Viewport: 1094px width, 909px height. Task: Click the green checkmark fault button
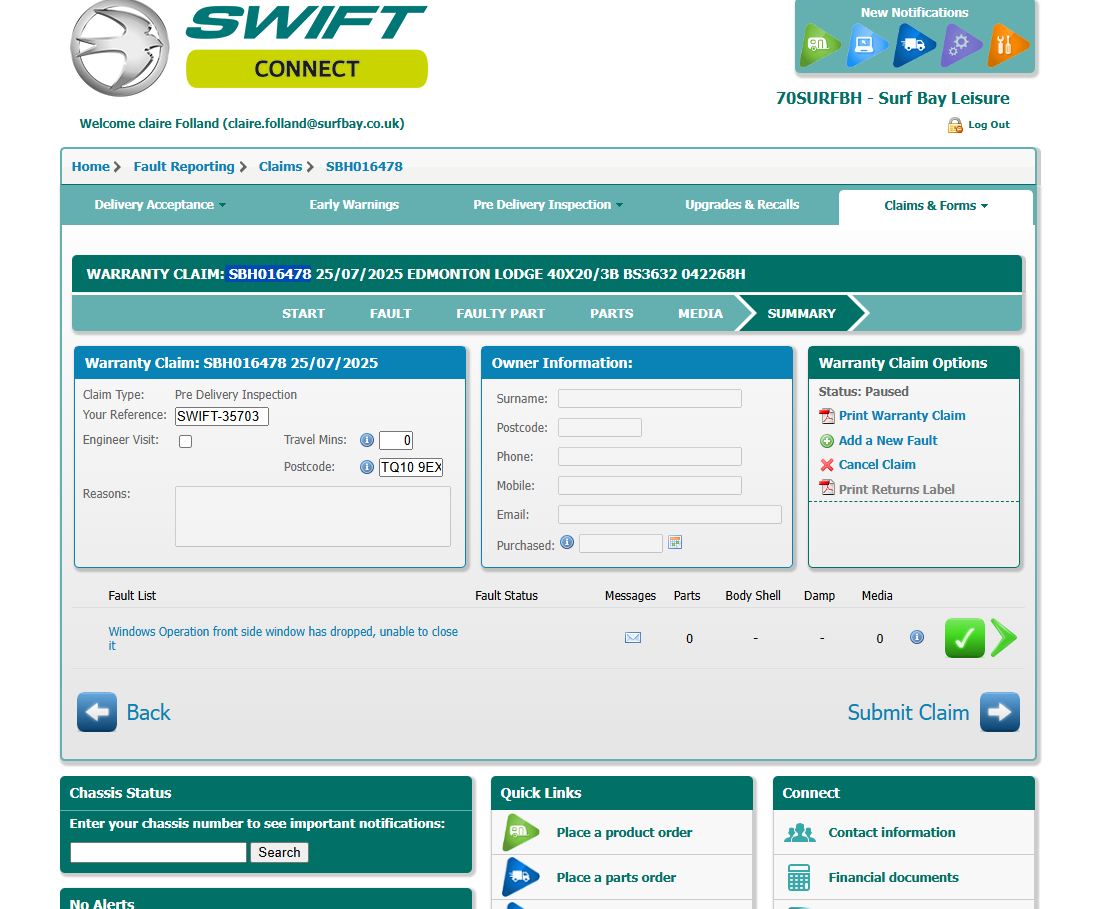point(964,638)
